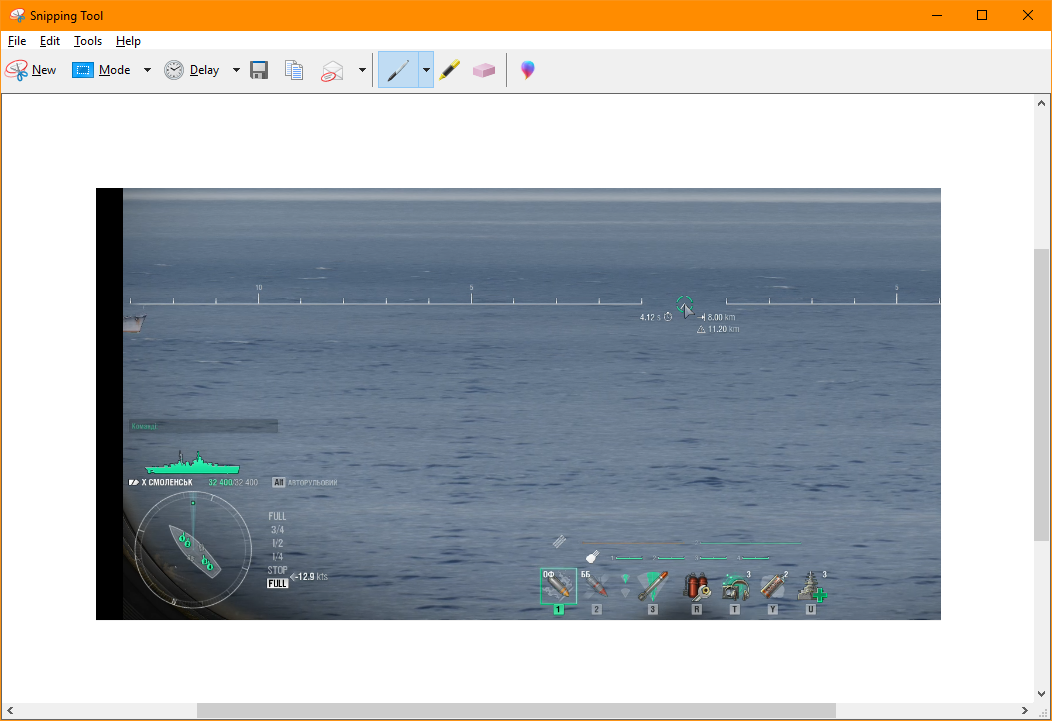Click the consumable icon keyed T
This screenshot has height=721, width=1052.
(x=735, y=586)
